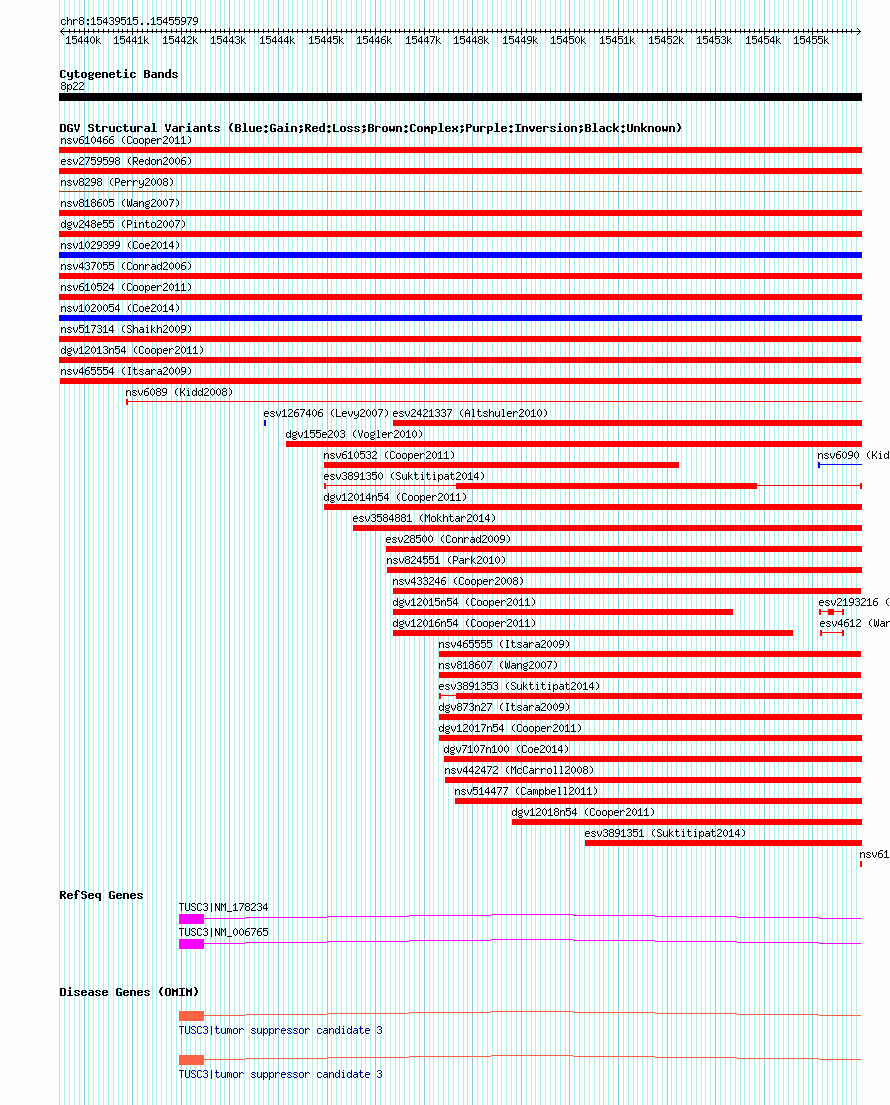Click the Disease Genes (OMIM) track title
The width and height of the screenshot is (890, 1105).
click(129, 992)
